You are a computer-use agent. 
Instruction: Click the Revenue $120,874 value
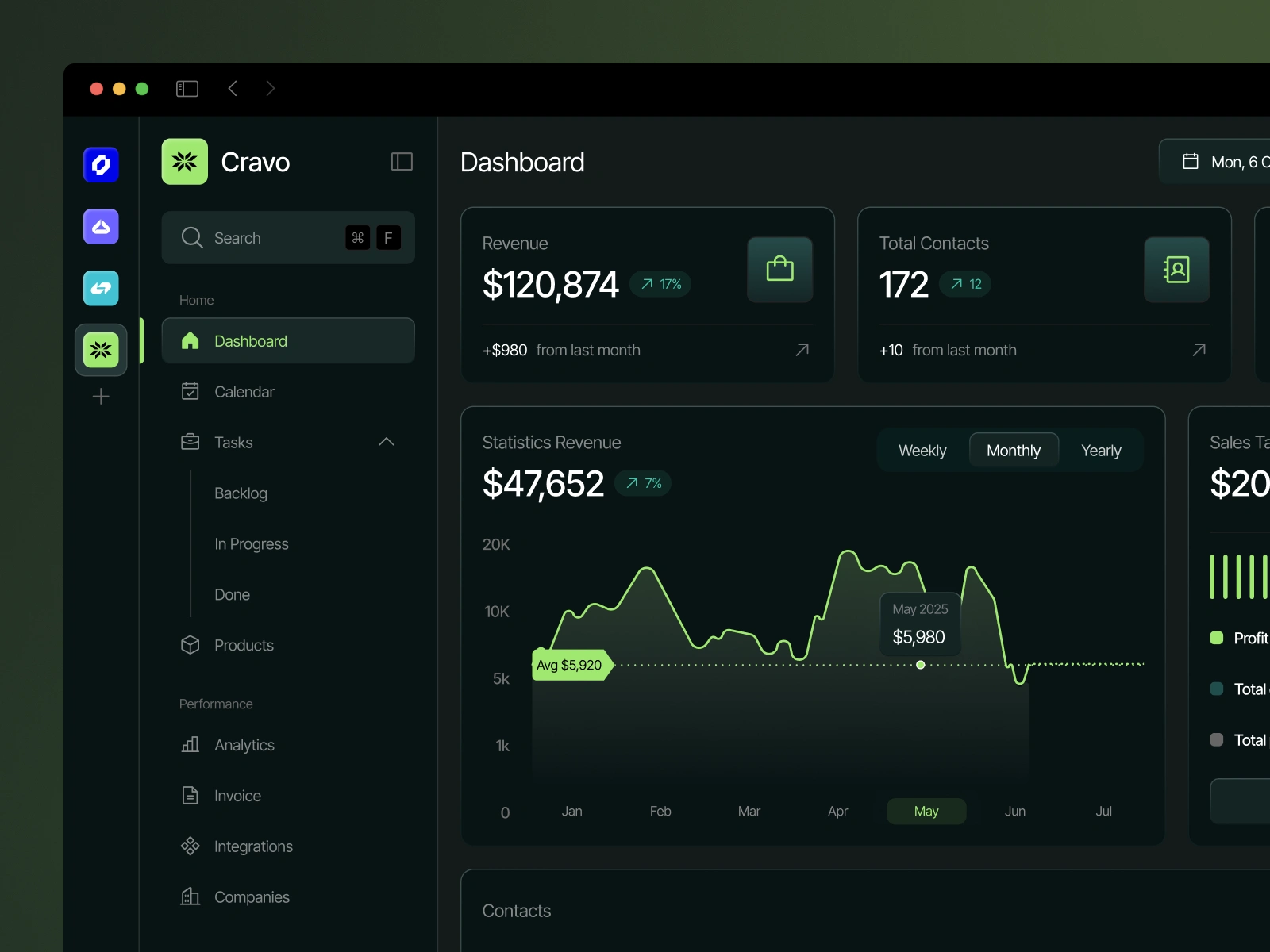pos(551,285)
